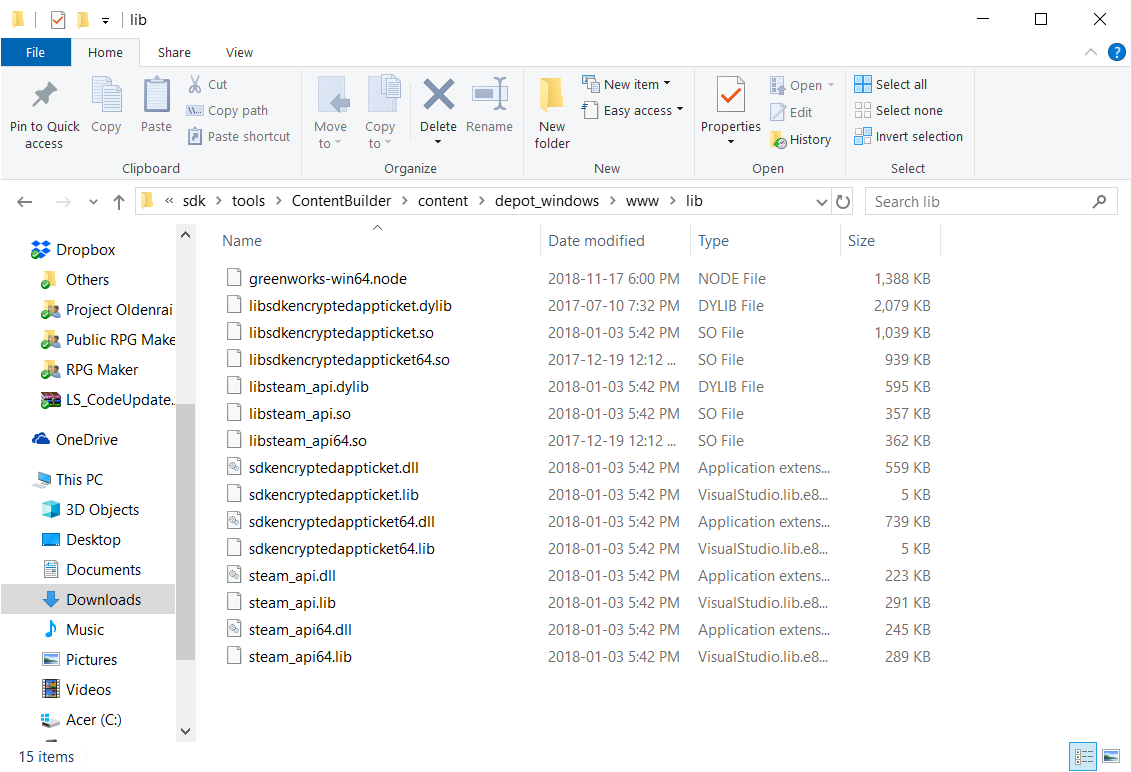This screenshot has height=772, width=1131.
Task: Switch to Details view layout
Action: coord(1083,756)
